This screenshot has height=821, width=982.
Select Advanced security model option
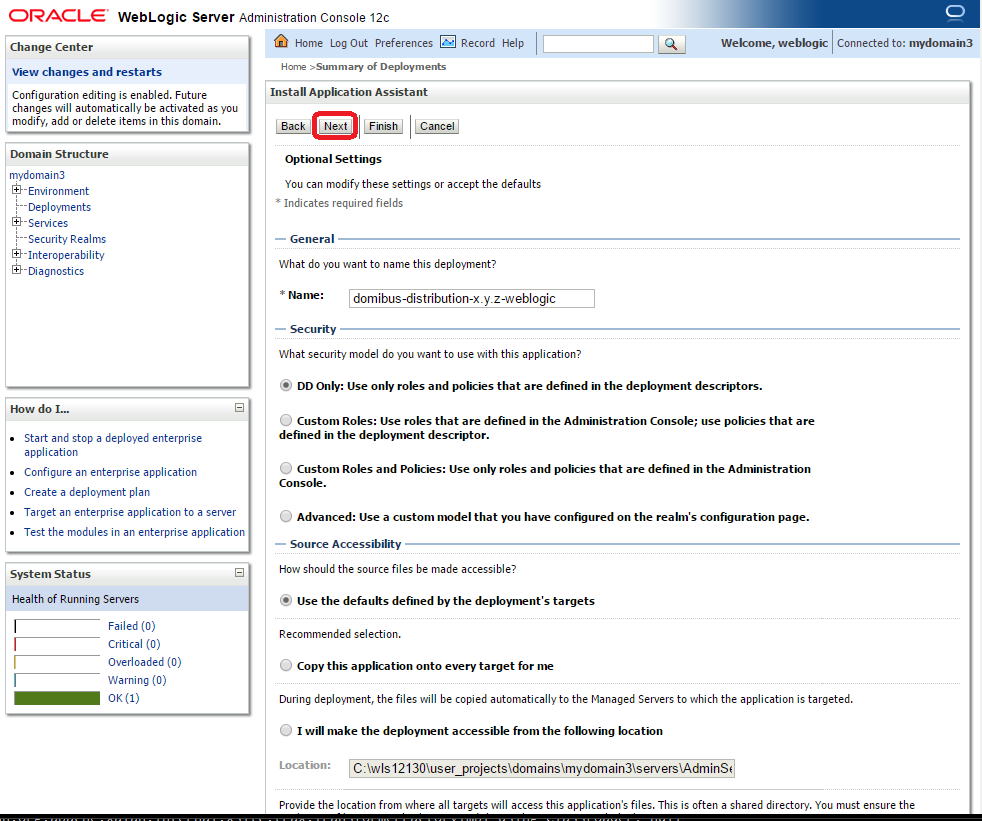pyautogui.click(x=286, y=517)
